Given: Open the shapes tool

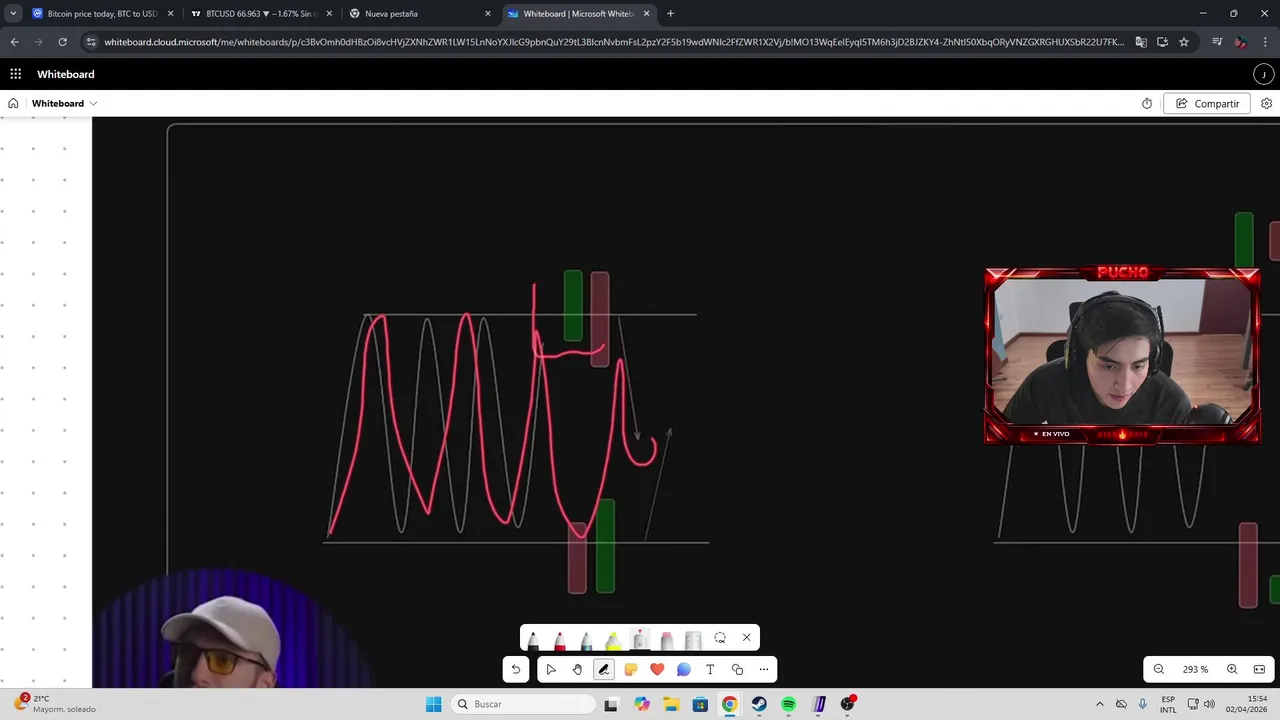Looking at the screenshot, I should point(737,669).
